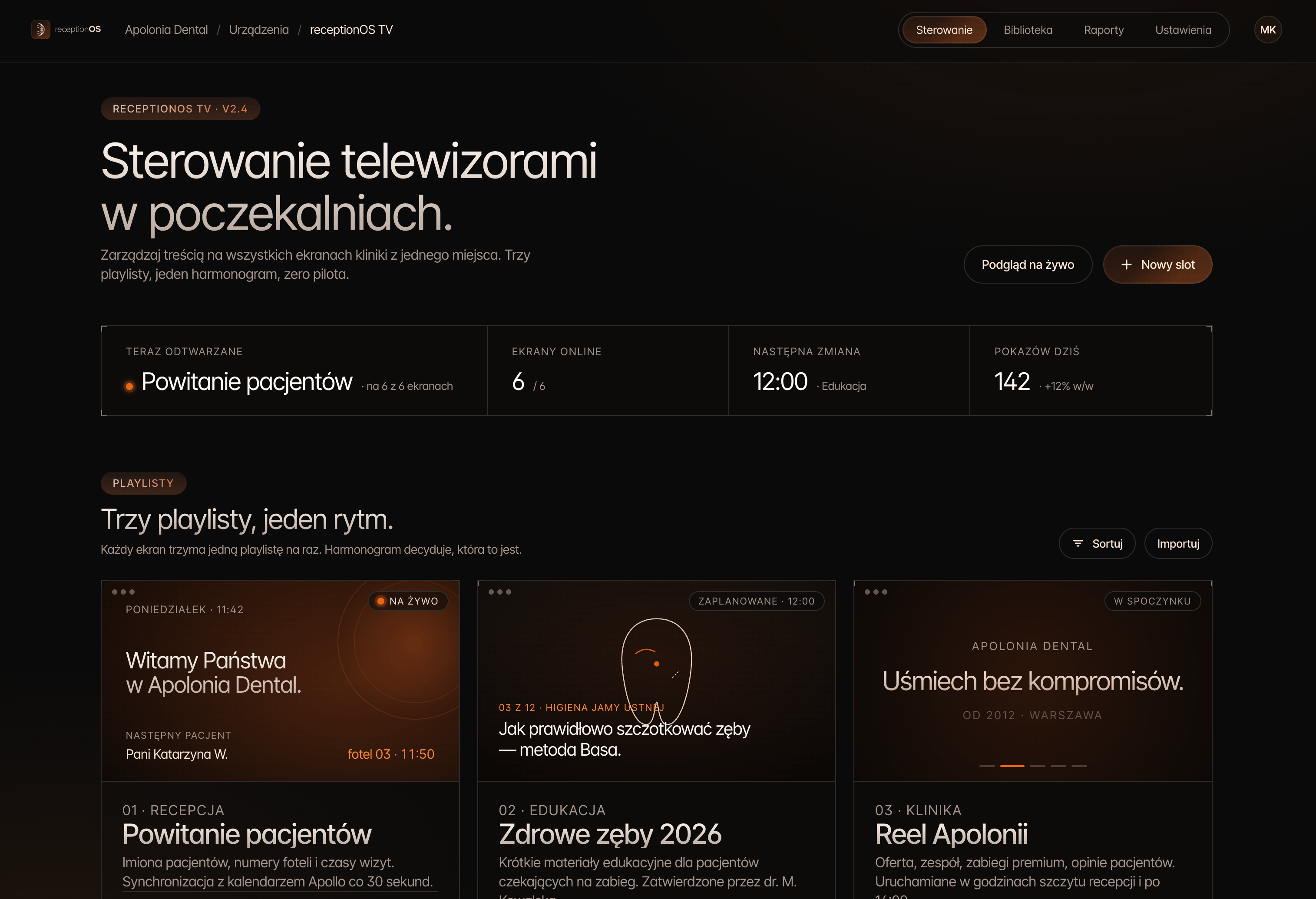This screenshot has width=1316, height=899.
Task: Open Podgląd na żywo
Action: click(1028, 264)
